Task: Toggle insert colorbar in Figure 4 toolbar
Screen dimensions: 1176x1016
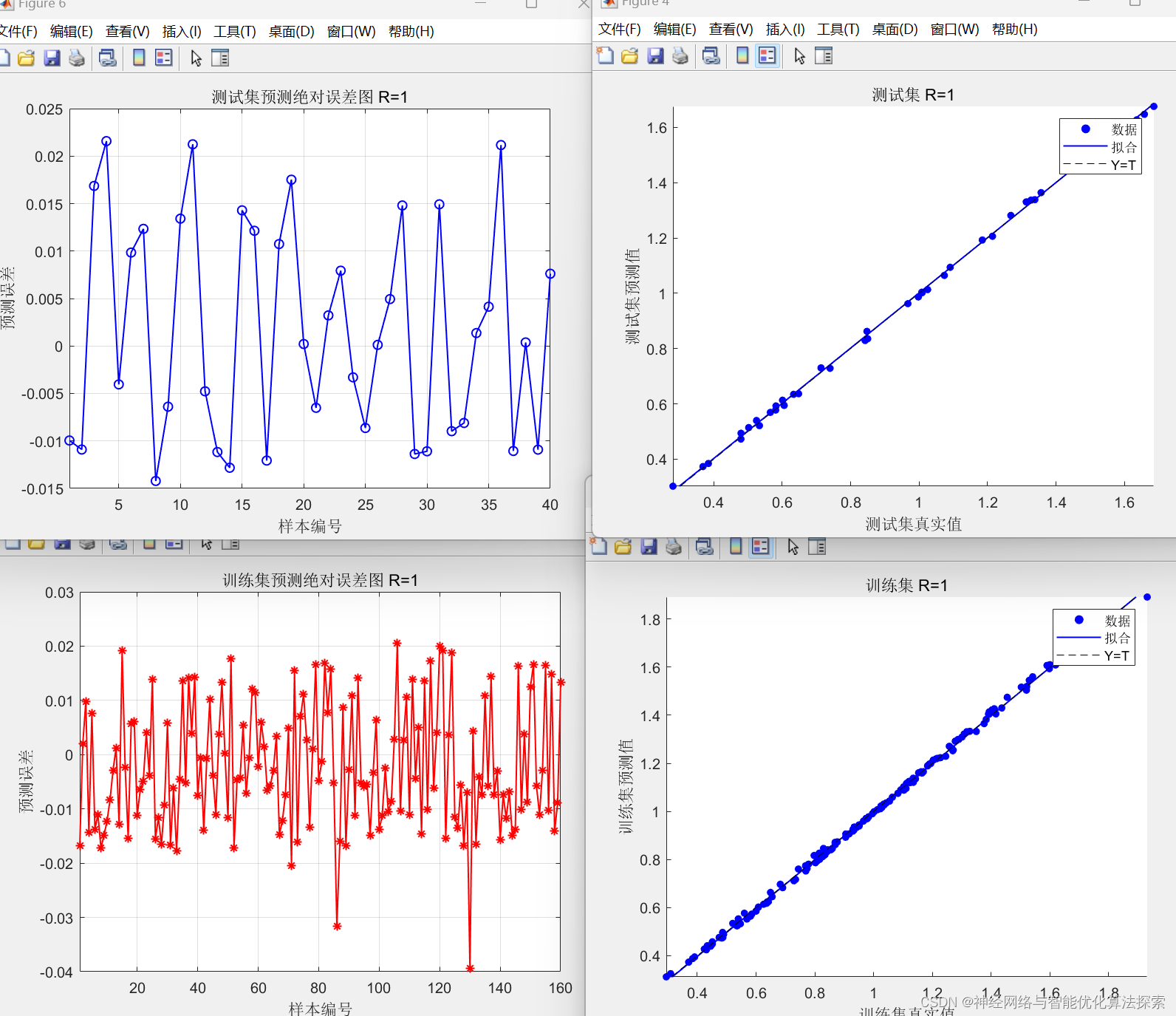Action: tap(742, 55)
